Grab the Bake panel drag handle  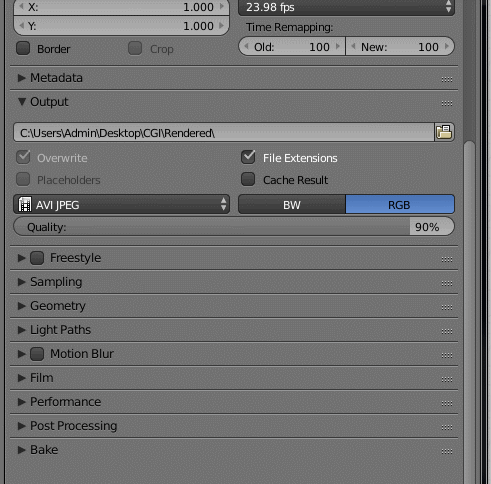(x=447, y=451)
